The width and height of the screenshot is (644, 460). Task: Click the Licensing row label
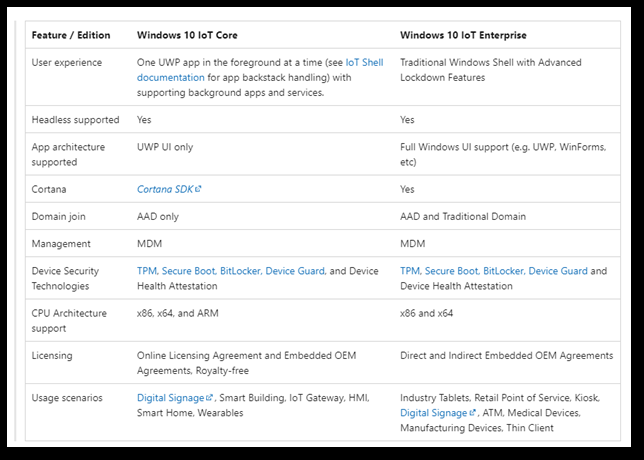[x=52, y=356]
